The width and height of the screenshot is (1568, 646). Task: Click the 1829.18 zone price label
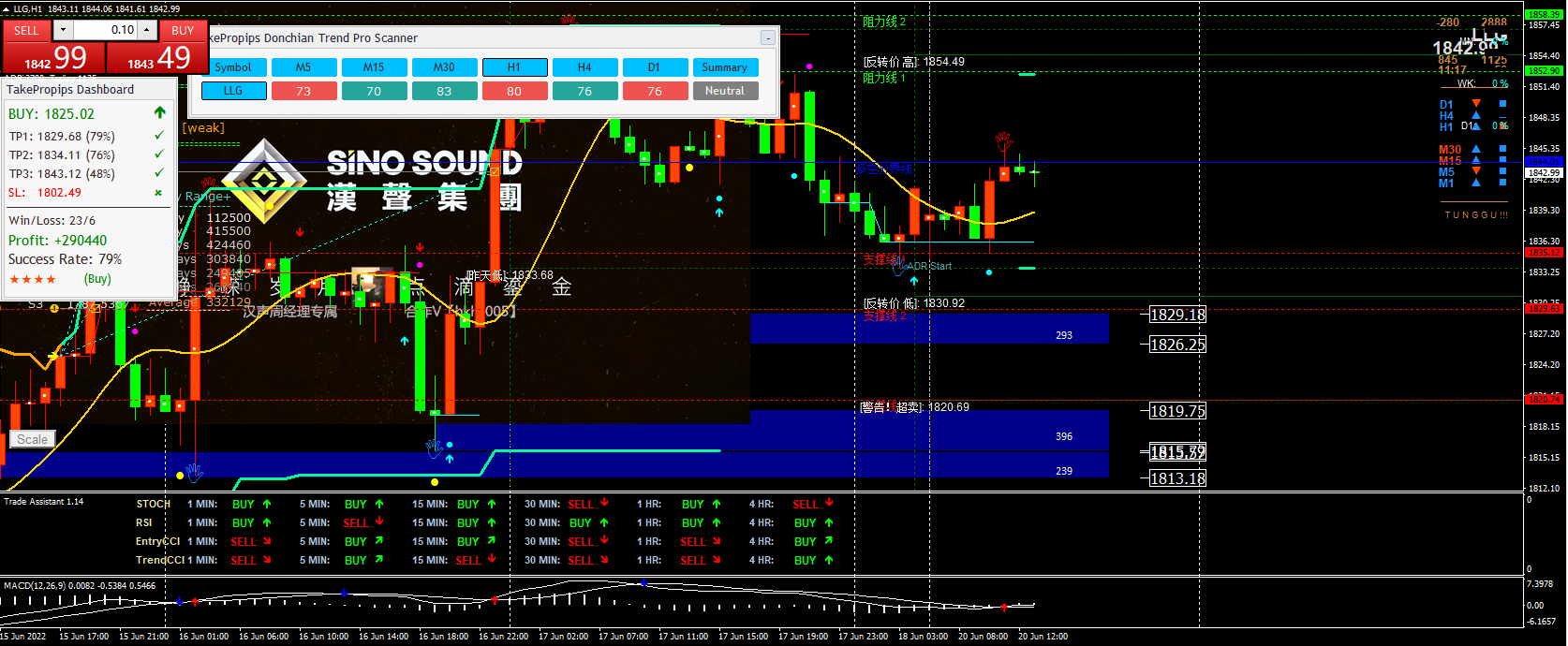pos(1177,315)
